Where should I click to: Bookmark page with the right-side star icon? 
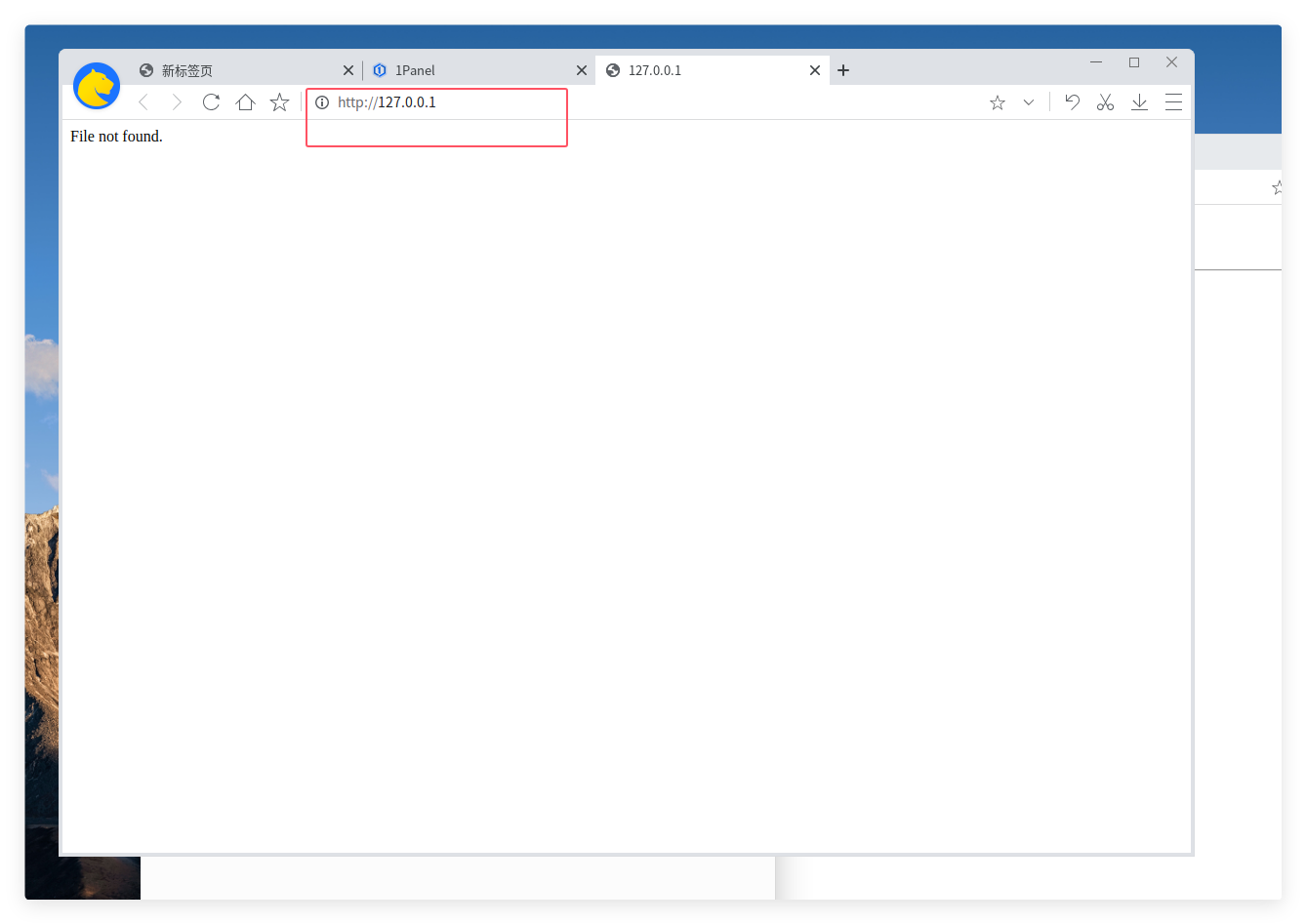997,102
